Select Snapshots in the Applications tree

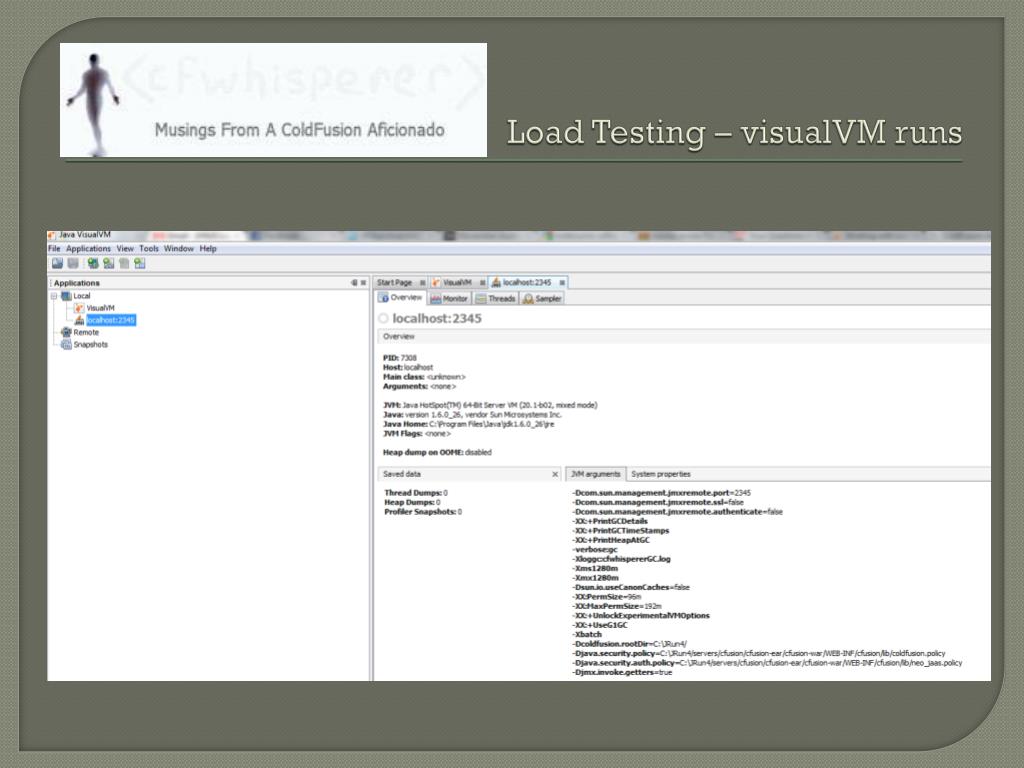(90, 344)
